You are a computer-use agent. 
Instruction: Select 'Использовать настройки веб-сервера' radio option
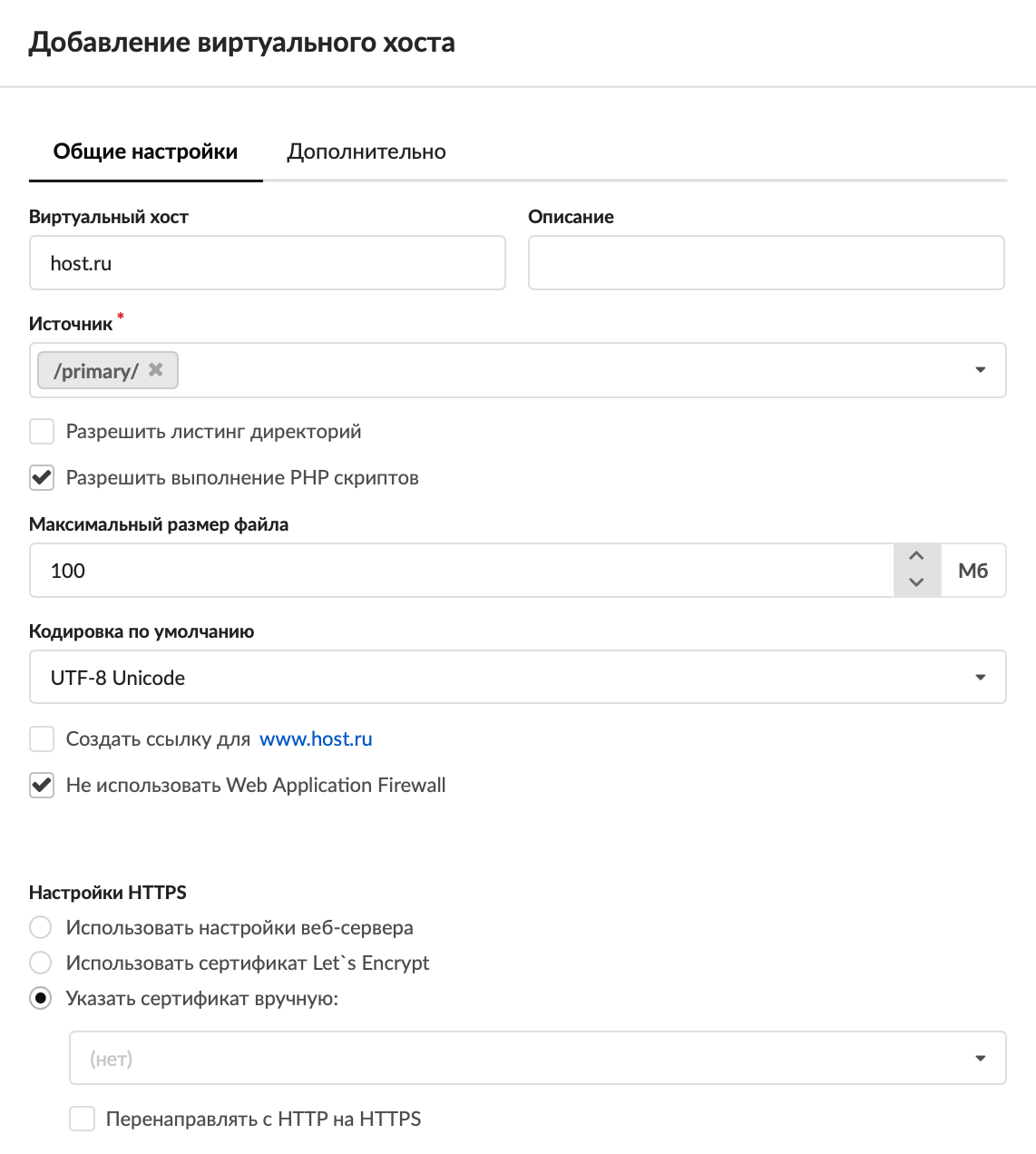[x=41, y=928]
